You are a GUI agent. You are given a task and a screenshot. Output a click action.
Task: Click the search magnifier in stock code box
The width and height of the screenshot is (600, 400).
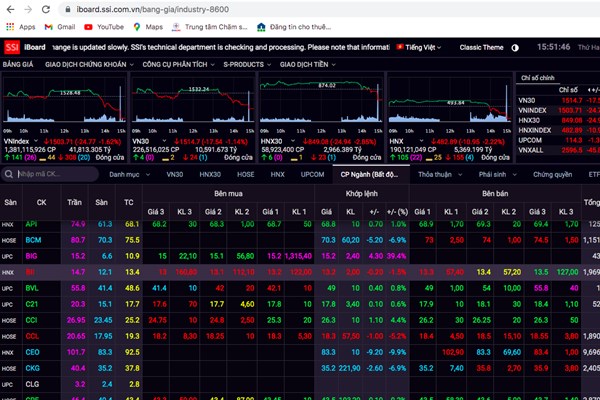10,174
